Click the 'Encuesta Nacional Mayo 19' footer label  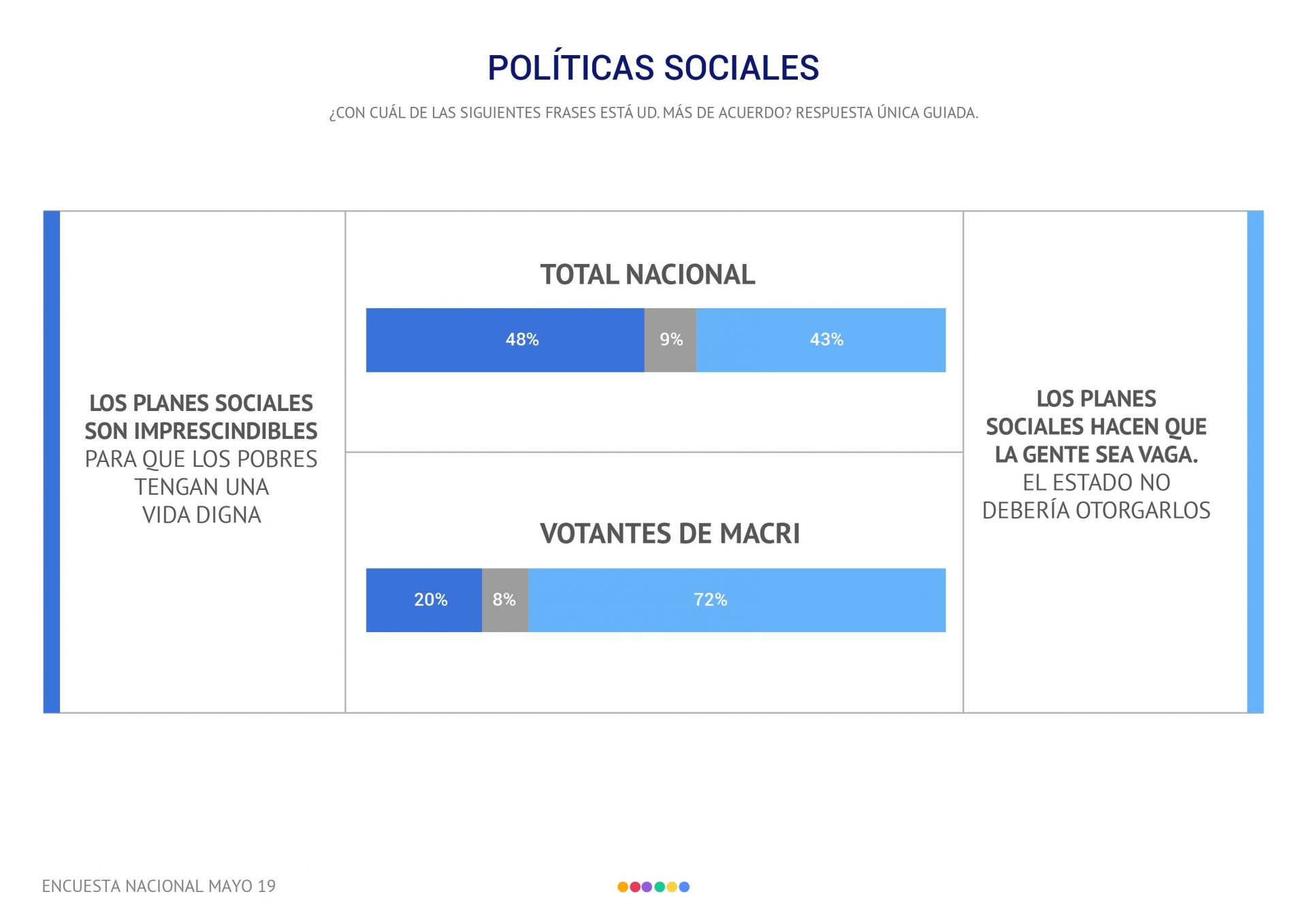coord(159,886)
